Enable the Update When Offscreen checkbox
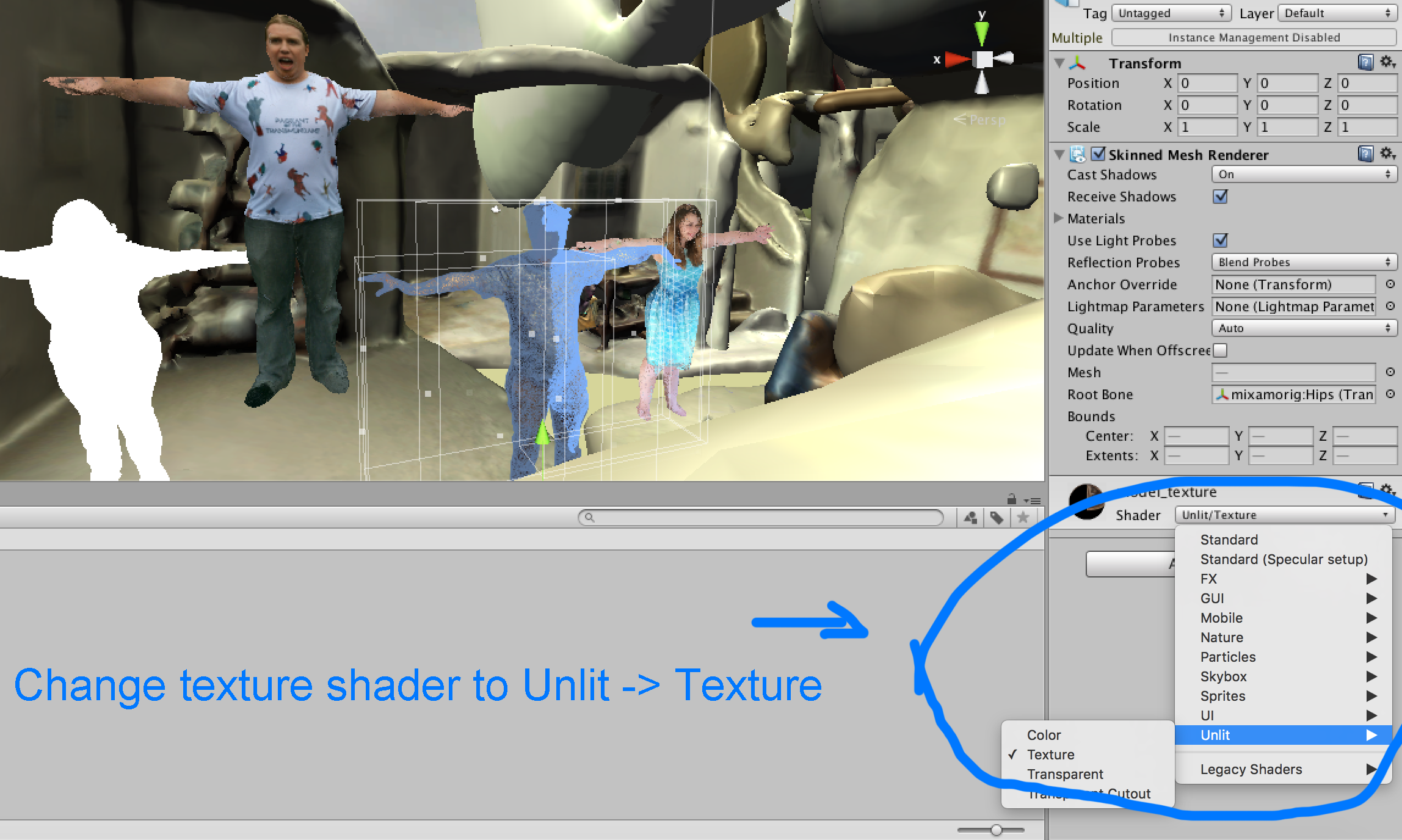The width and height of the screenshot is (1402, 840). point(1220,350)
